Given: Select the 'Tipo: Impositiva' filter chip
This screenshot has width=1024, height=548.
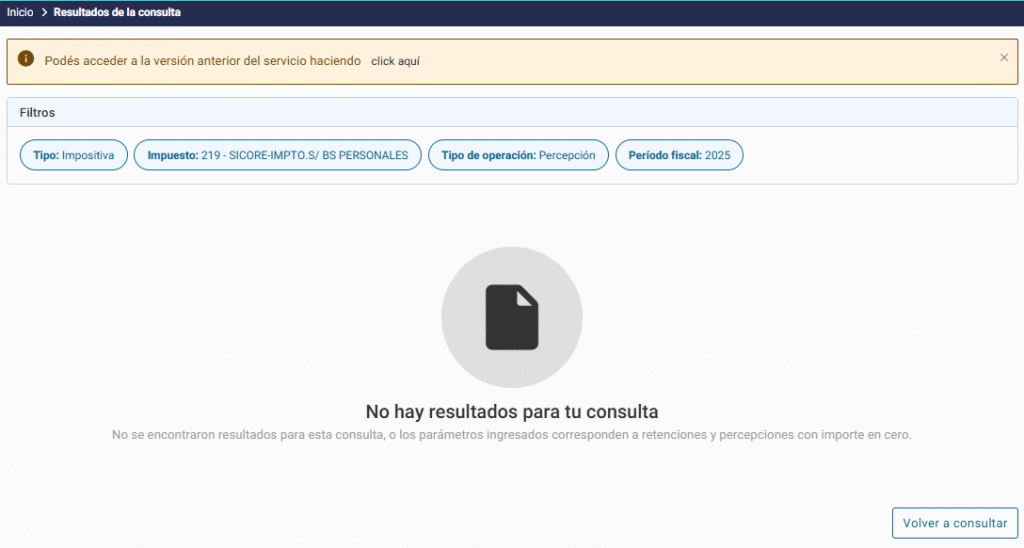Looking at the screenshot, I should pos(74,155).
